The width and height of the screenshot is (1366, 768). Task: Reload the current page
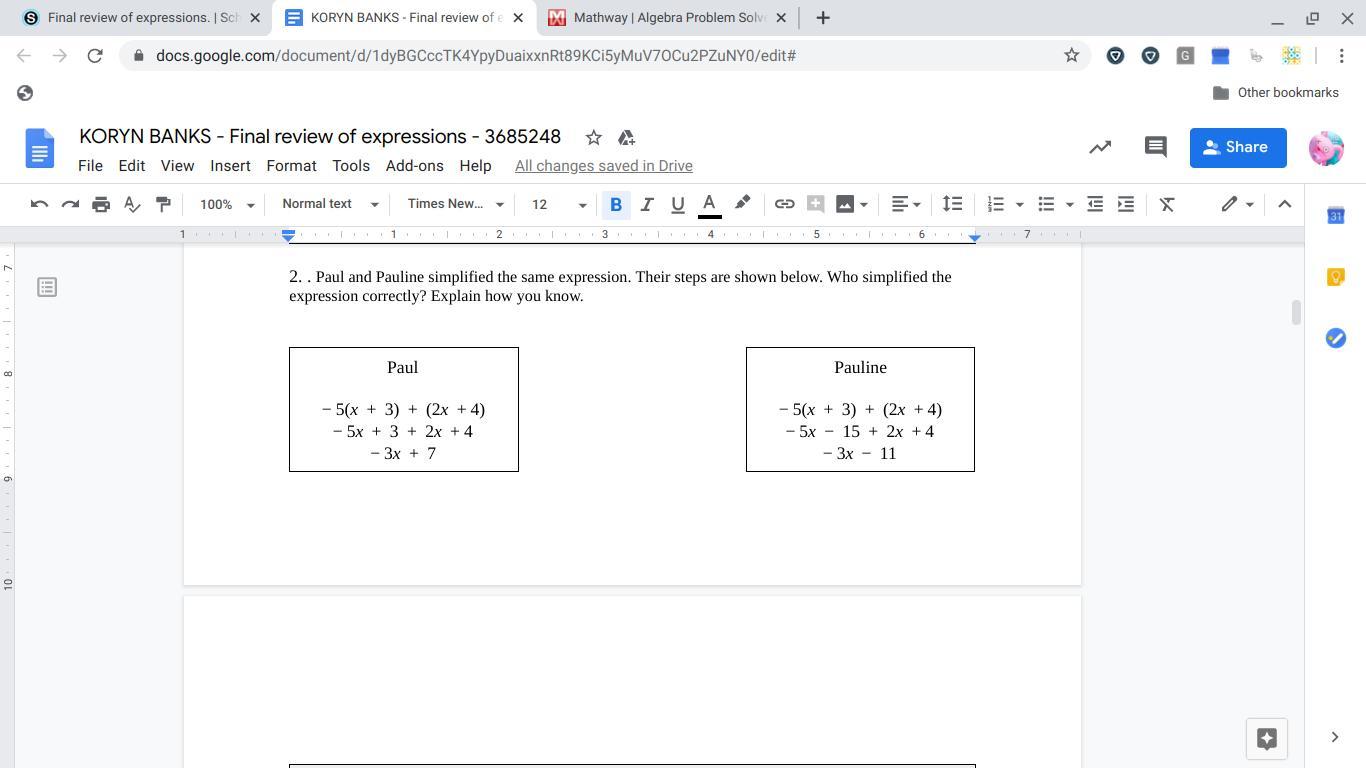pyautogui.click(x=95, y=56)
